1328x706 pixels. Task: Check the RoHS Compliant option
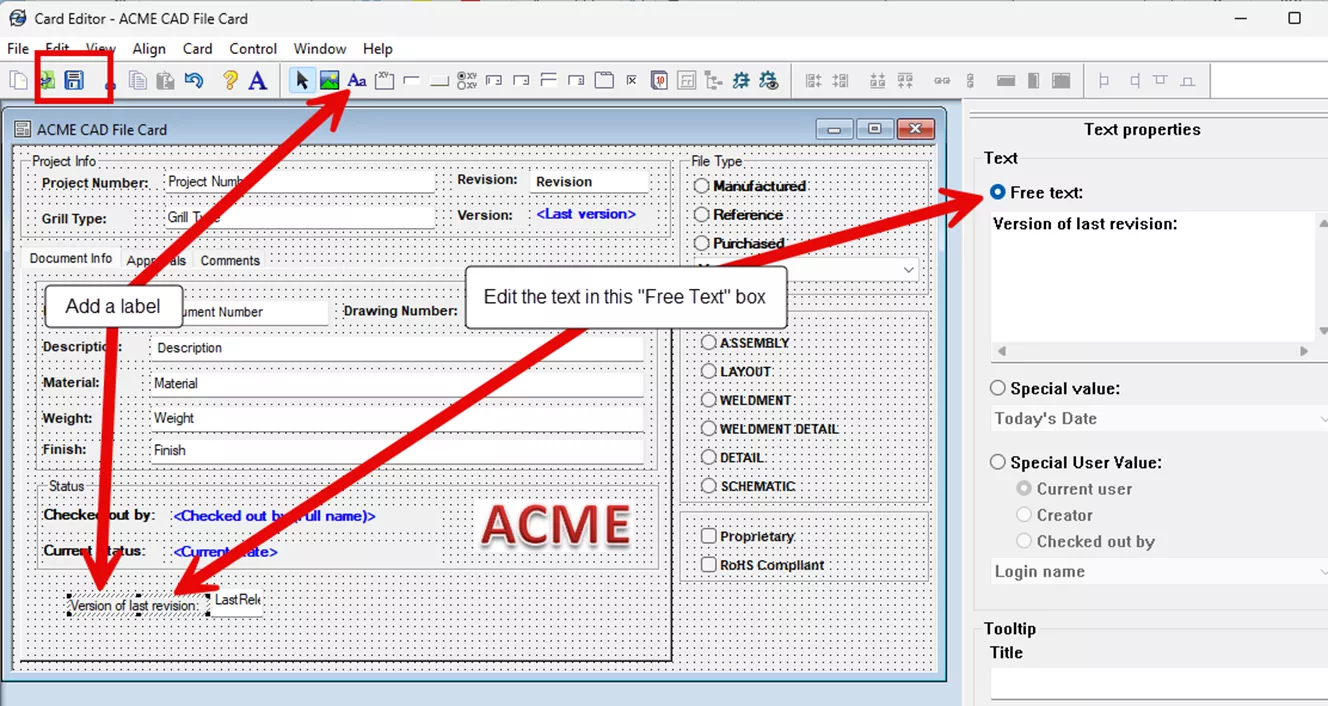[708, 563]
